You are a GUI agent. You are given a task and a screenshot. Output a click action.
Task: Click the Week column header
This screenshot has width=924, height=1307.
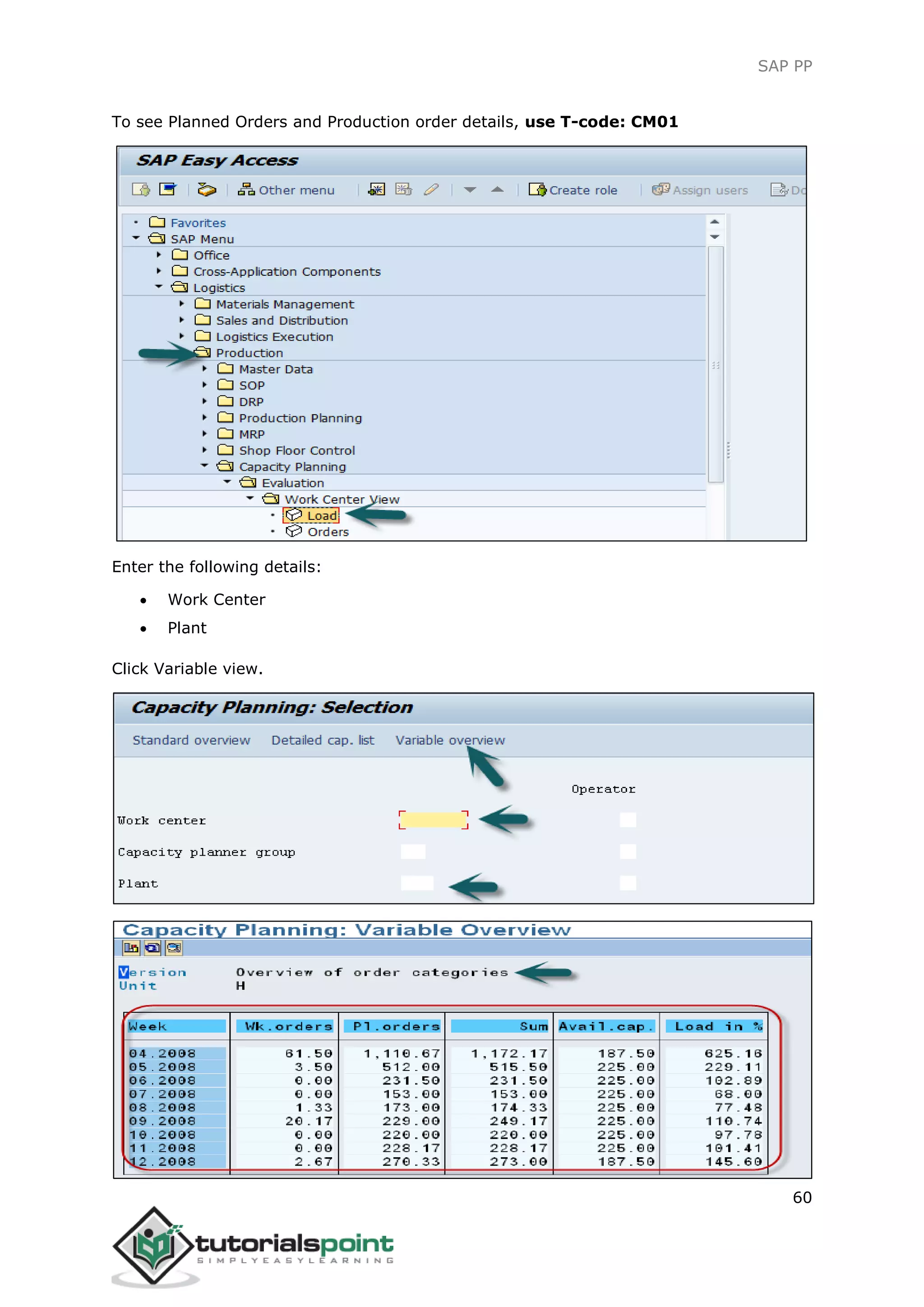[x=176, y=1026]
